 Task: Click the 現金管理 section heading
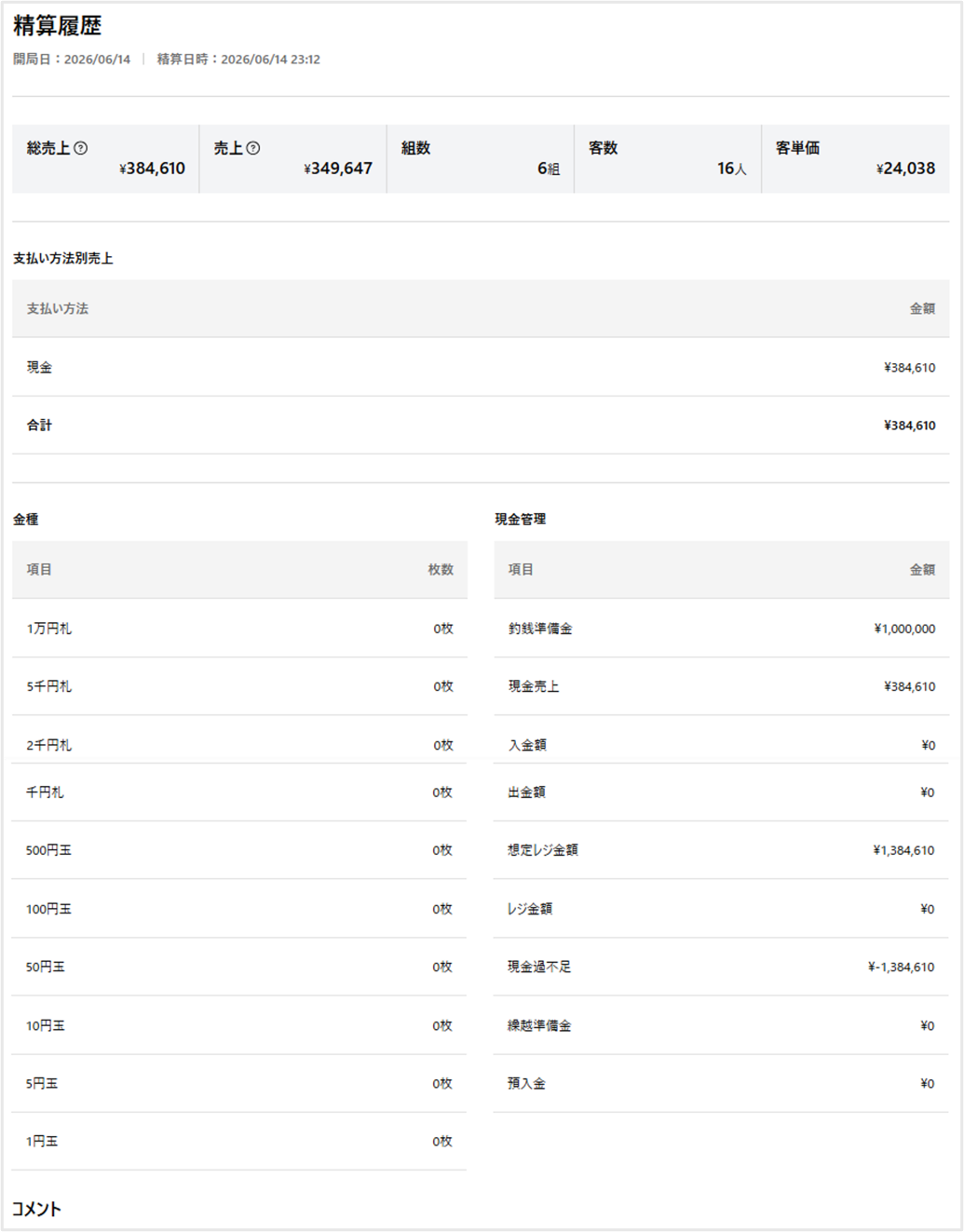(521, 520)
